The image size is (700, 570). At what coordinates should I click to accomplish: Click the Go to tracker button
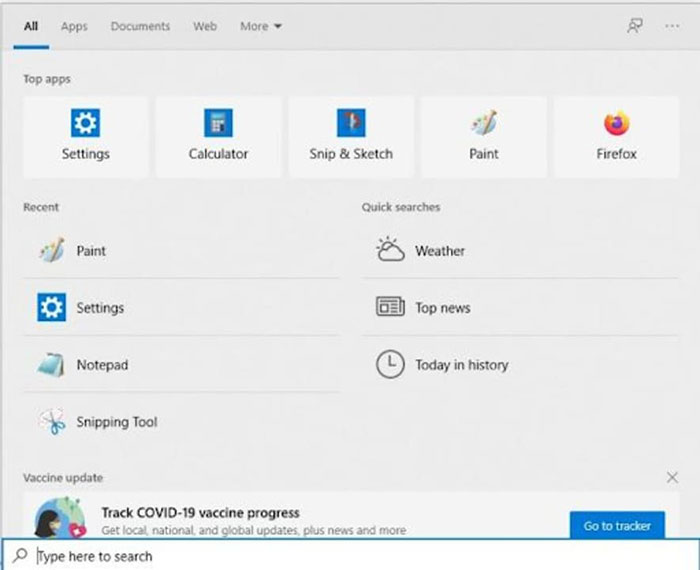617,525
